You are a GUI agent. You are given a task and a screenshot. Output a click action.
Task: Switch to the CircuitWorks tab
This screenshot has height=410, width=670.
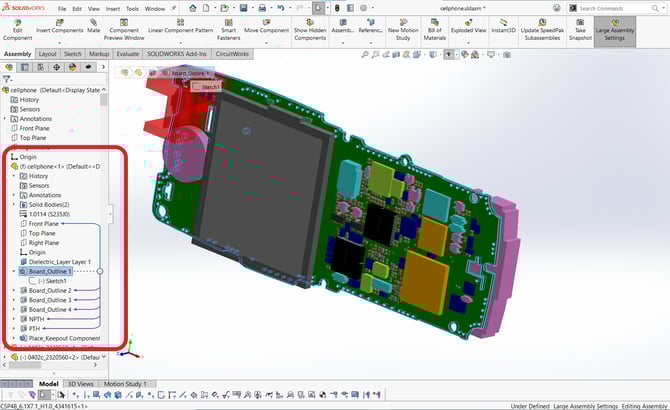click(232, 54)
